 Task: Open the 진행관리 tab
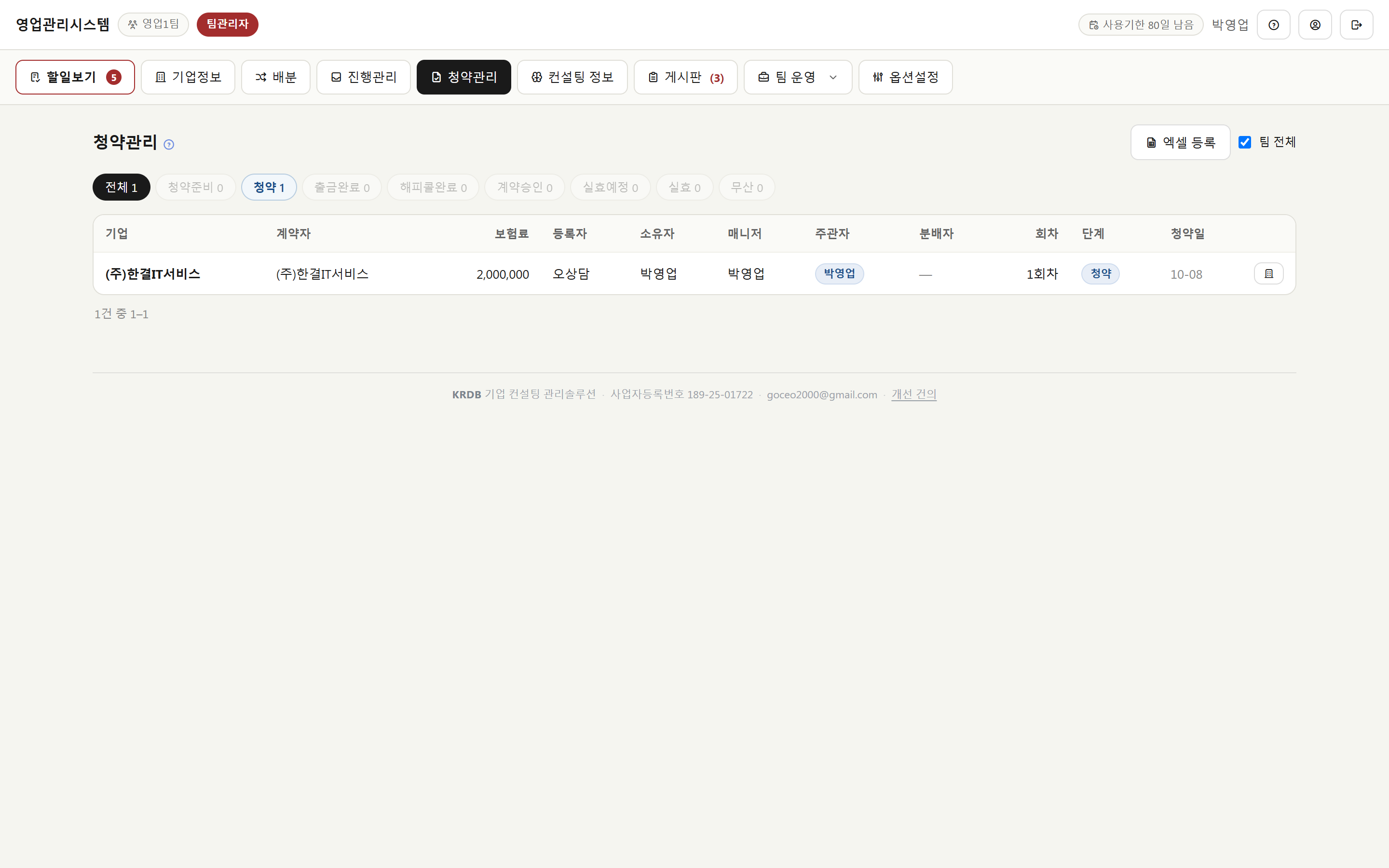(363, 77)
